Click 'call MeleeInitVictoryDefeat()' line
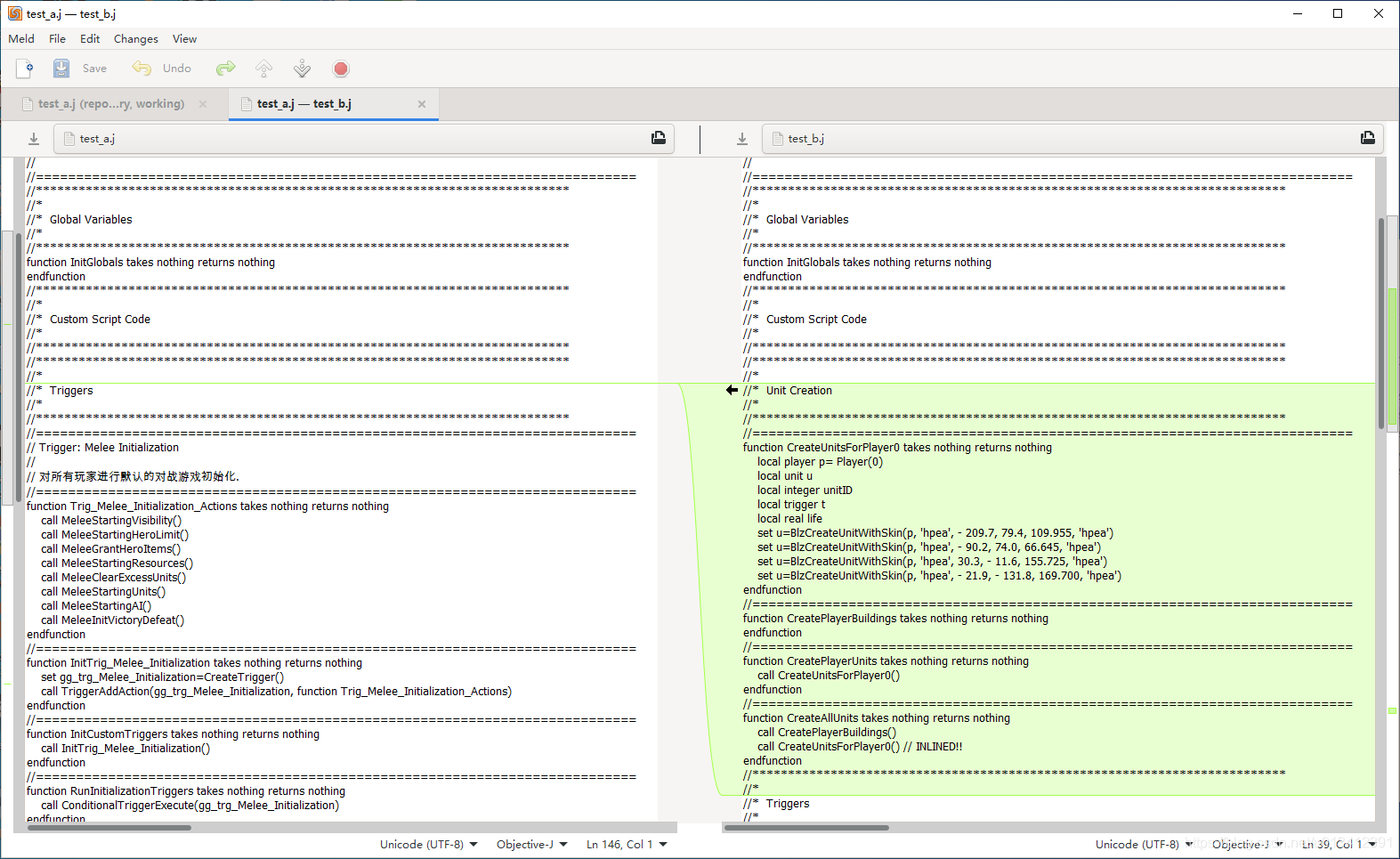 (112, 620)
